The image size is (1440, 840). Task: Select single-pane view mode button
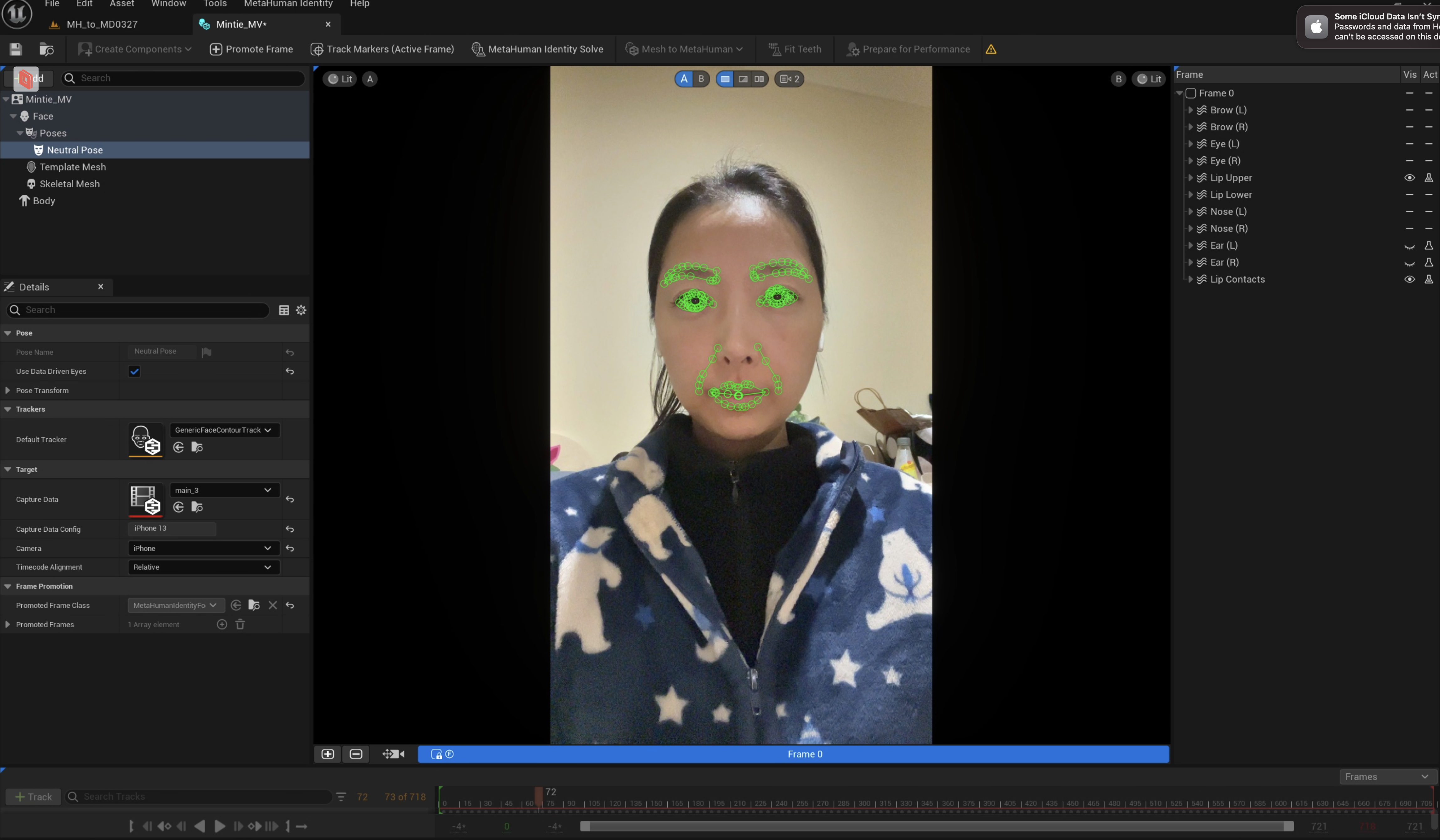pyautogui.click(x=725, y=79)
